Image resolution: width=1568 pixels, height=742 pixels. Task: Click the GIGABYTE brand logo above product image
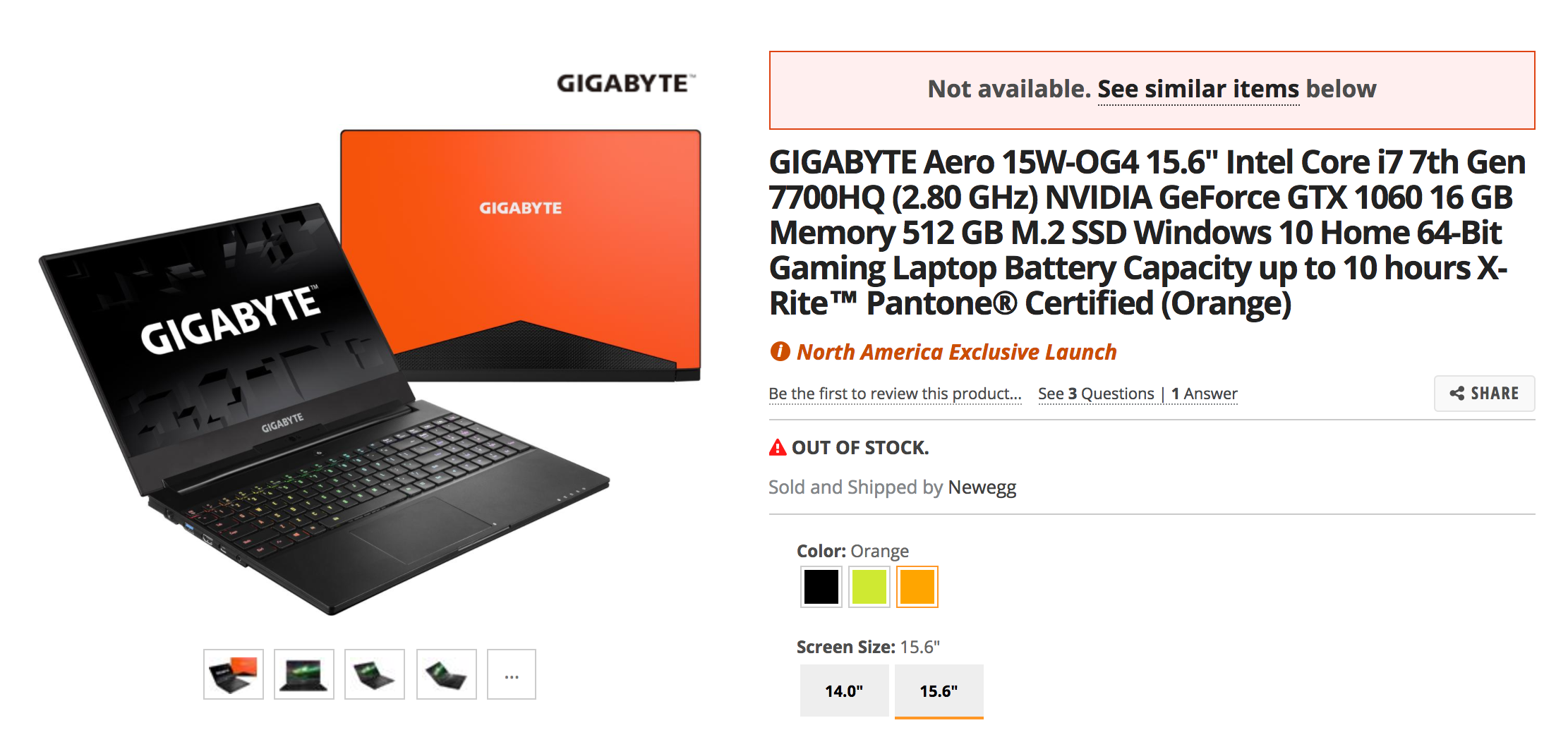click(x=626, y=83)
